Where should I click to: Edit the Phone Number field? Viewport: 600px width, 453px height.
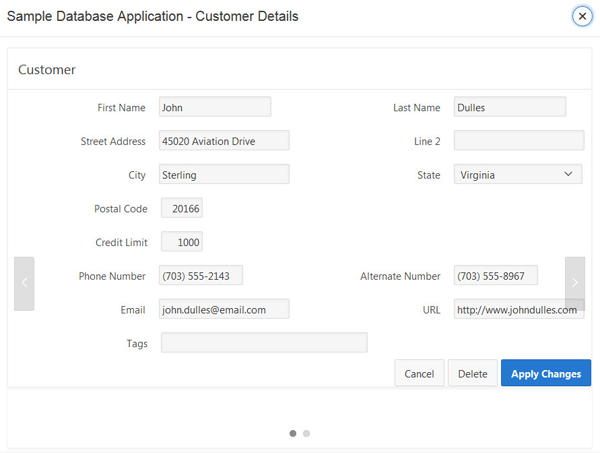point(201,276)
